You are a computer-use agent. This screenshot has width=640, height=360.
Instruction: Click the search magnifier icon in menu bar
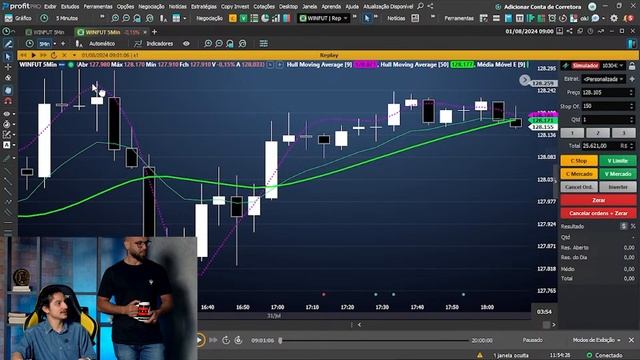pos(420,6)
